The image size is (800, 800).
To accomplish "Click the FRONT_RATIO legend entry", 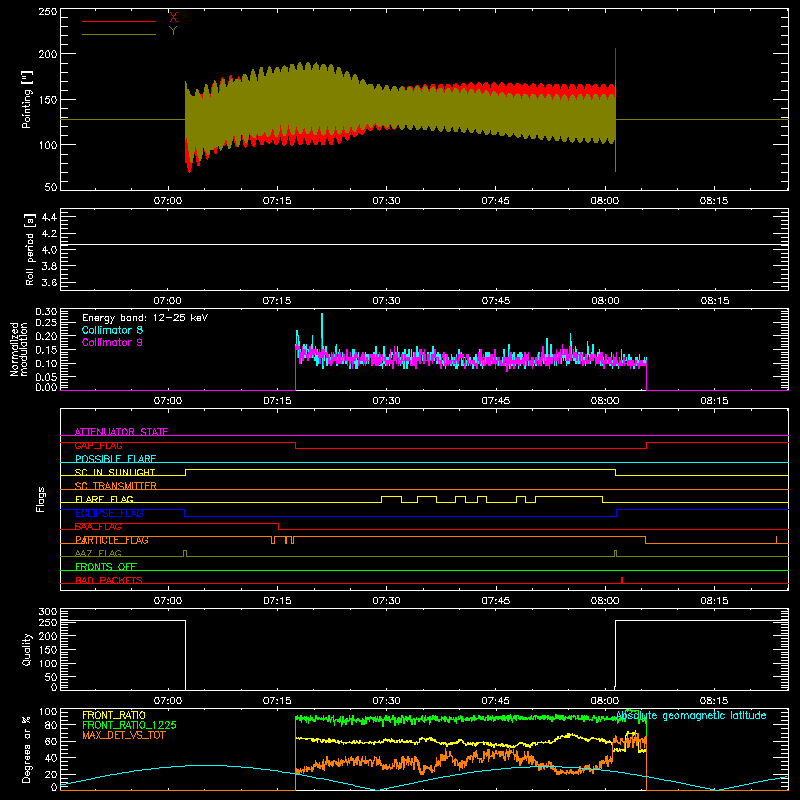I will (114, 715).
